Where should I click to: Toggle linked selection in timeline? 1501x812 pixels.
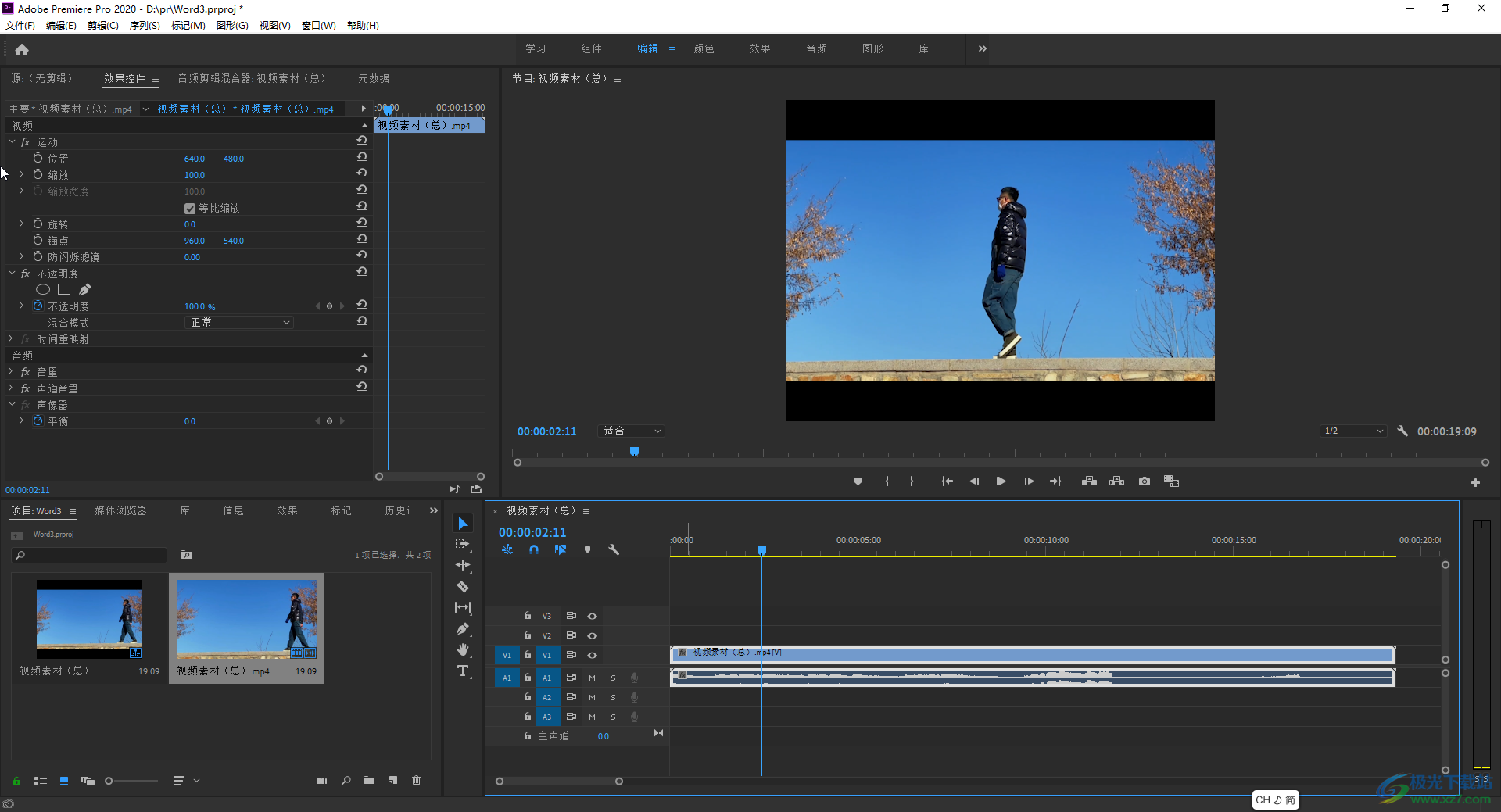(x=560, y=549)
